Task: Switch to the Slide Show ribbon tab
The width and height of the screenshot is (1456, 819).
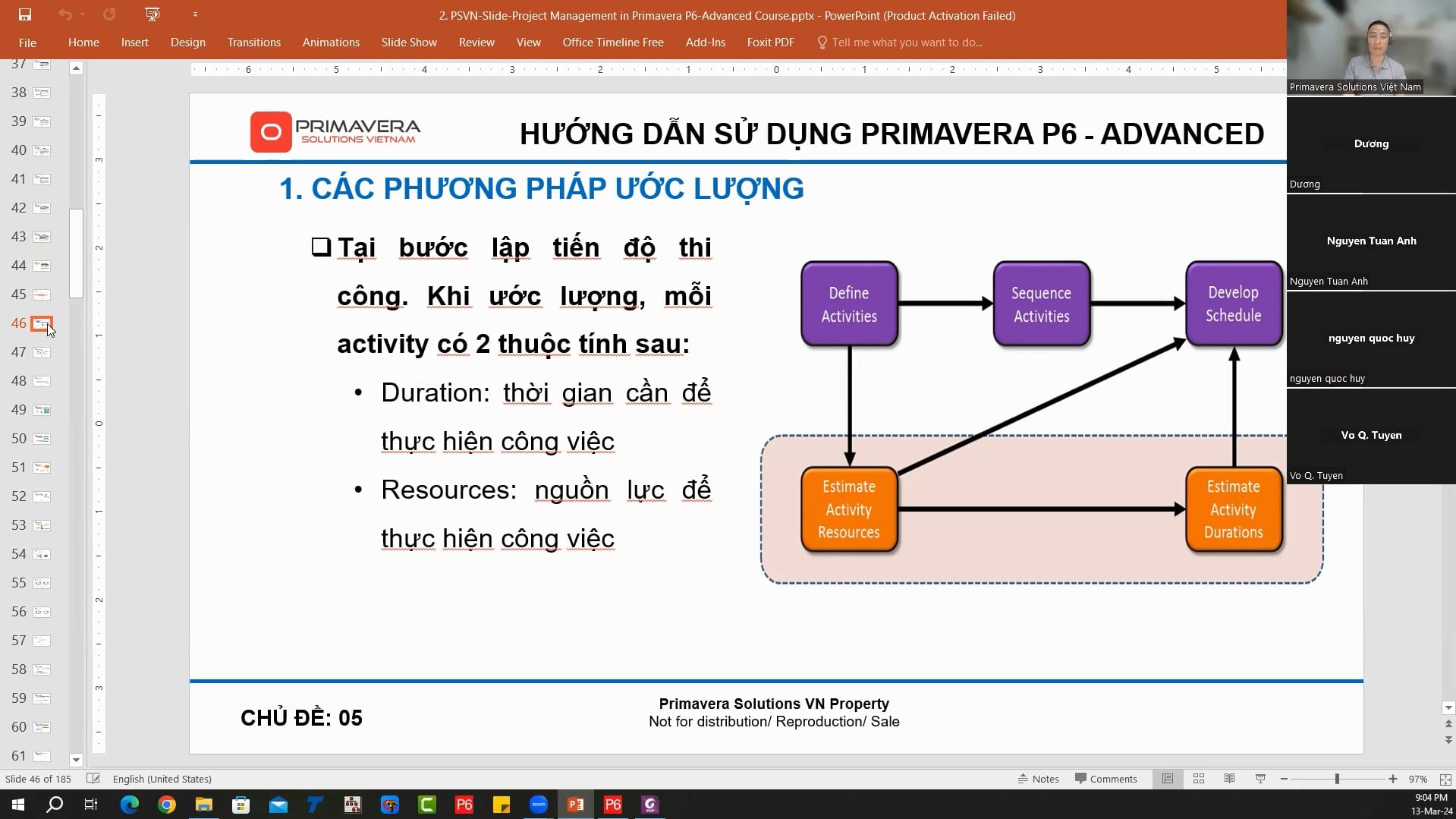Action: [408, 42]
